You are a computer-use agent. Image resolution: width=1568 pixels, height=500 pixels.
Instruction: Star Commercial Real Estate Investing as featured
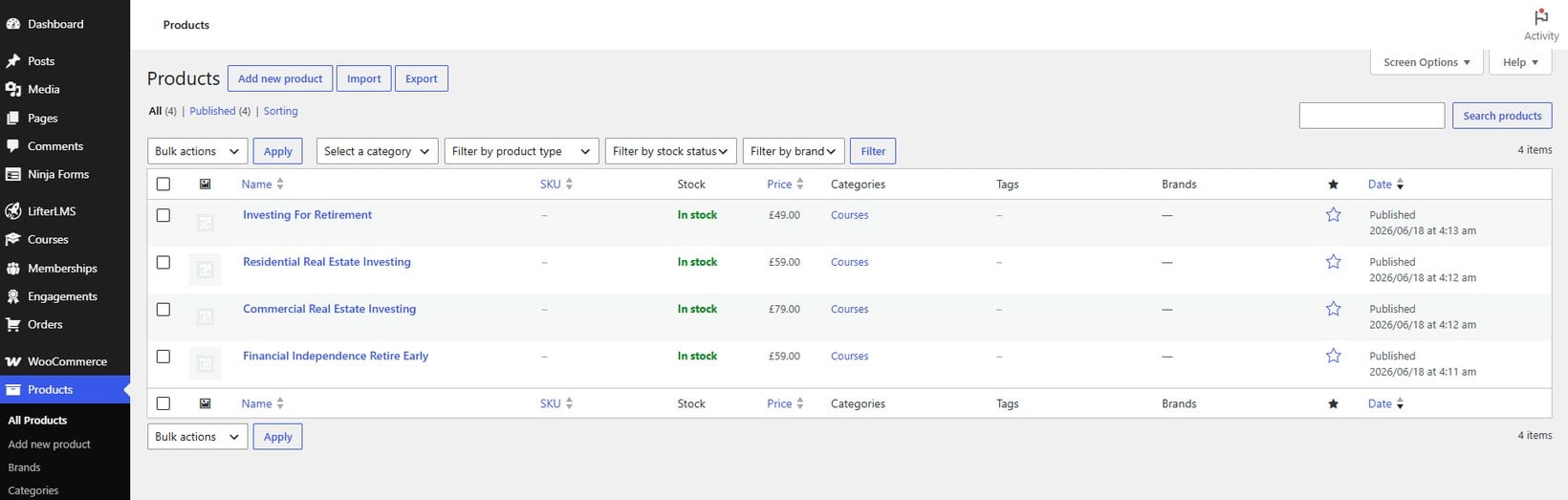(1333, 309)
